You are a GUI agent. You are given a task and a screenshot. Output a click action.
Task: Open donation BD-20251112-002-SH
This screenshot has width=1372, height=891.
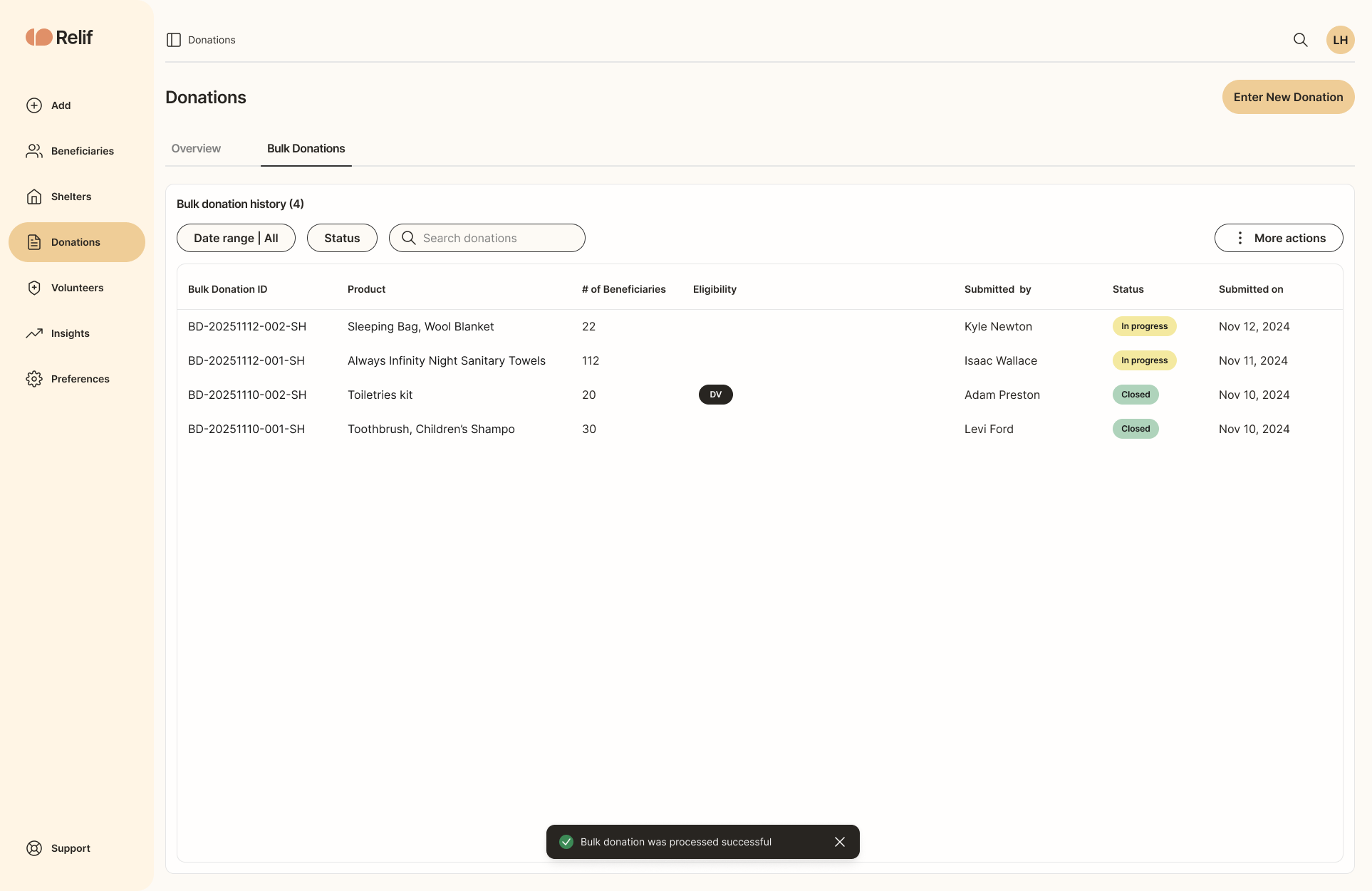[x=247, y=326]
